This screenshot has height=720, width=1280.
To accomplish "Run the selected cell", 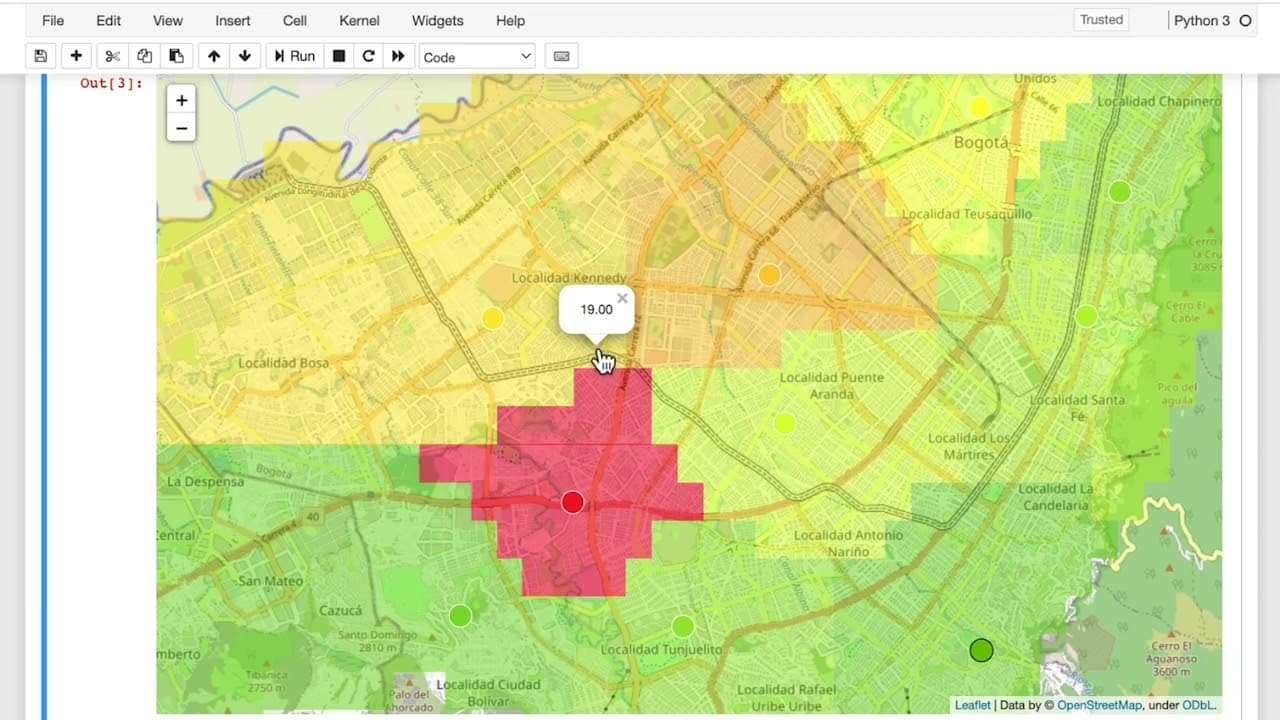I will click(294, 56).
